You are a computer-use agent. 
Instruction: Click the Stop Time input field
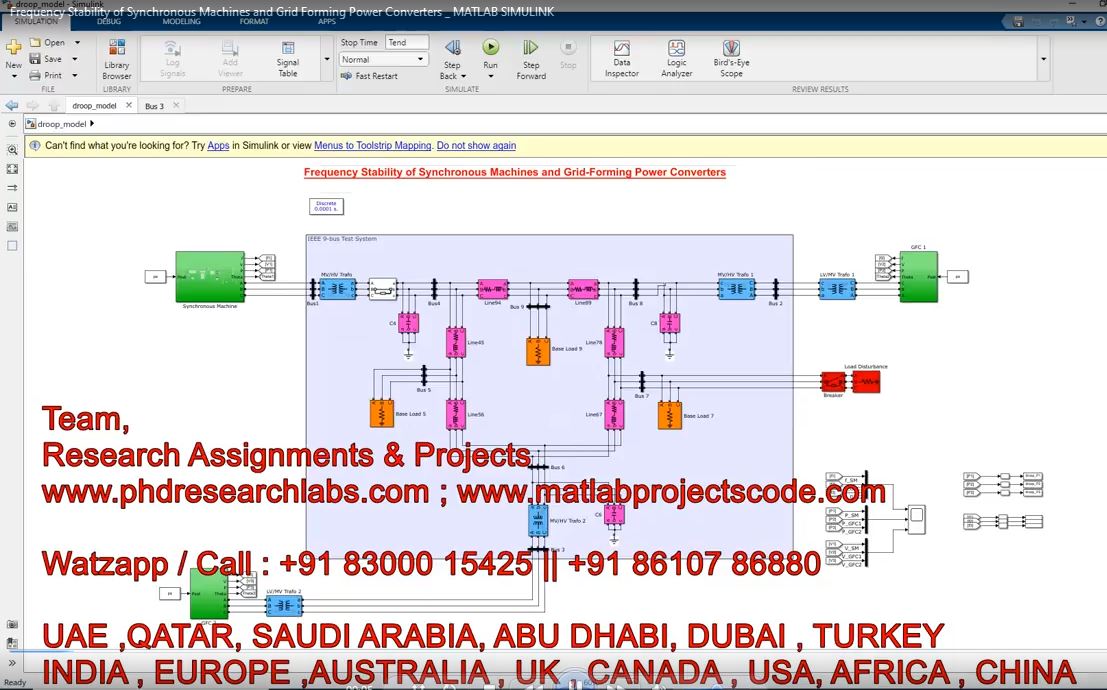(407, 43)
